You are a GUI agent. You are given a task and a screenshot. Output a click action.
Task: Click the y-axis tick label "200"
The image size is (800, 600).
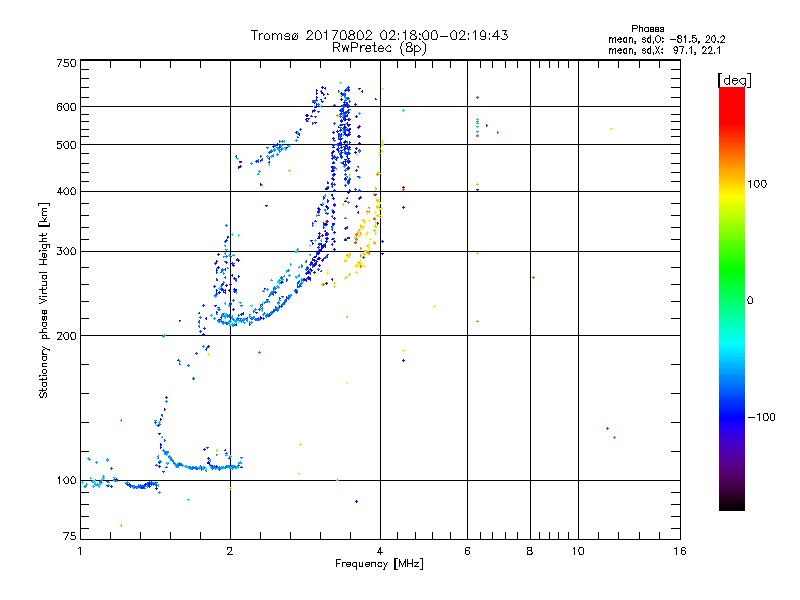tap(66, 336)
